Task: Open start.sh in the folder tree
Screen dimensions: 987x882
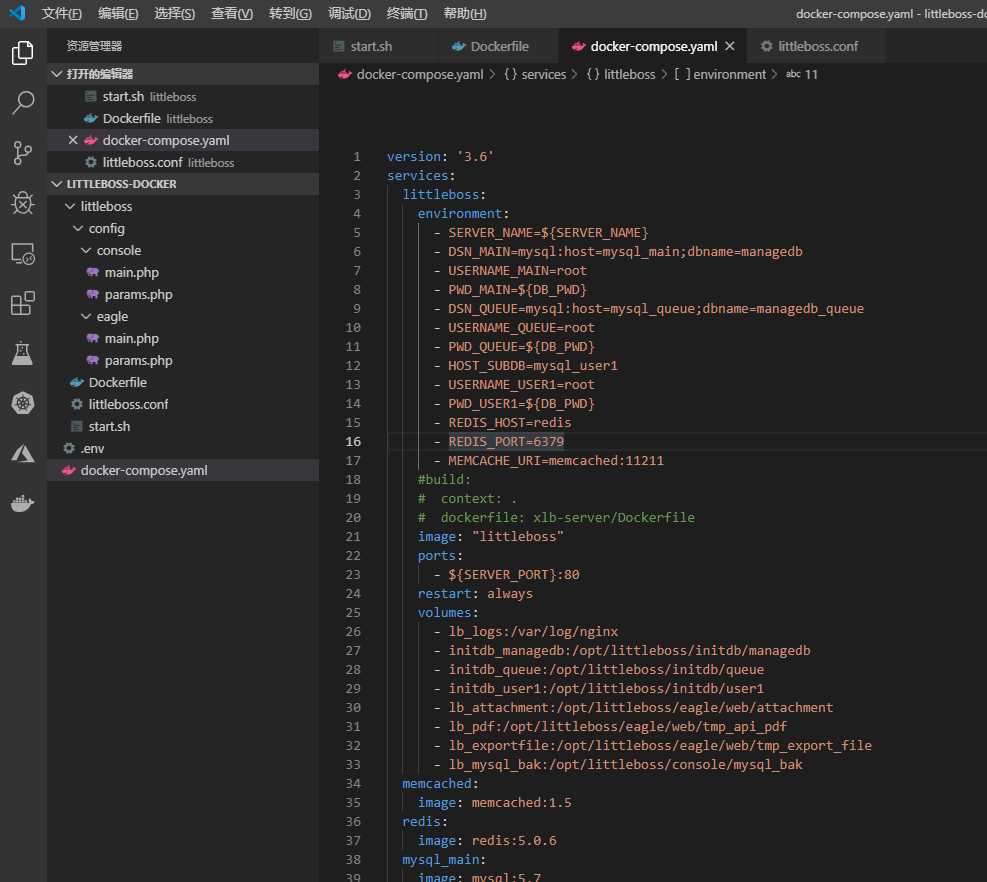Action: coord(183,426)
